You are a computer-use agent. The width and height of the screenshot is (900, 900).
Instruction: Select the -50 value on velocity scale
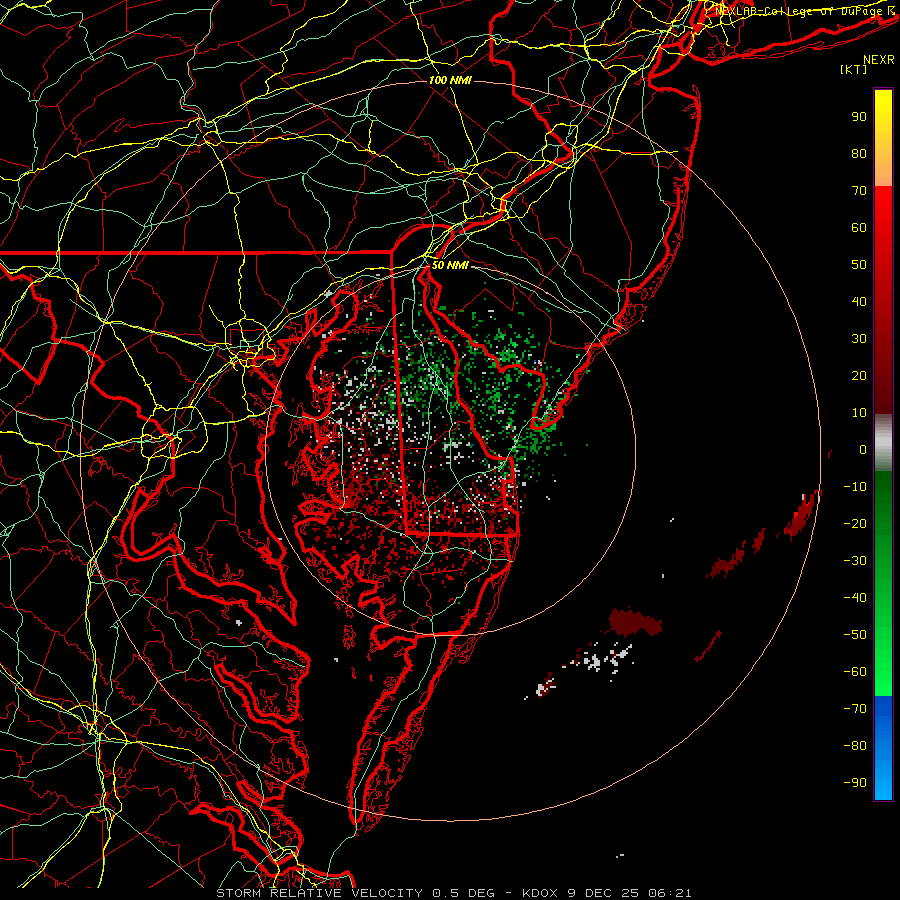point(855,635)
